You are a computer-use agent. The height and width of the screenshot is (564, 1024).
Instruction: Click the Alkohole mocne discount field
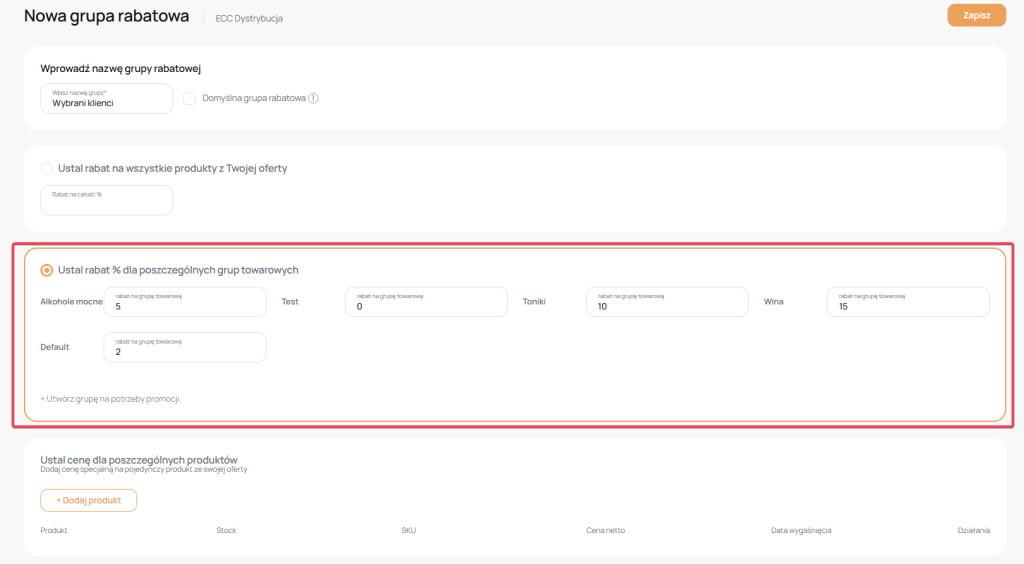[x=185, y=302]
